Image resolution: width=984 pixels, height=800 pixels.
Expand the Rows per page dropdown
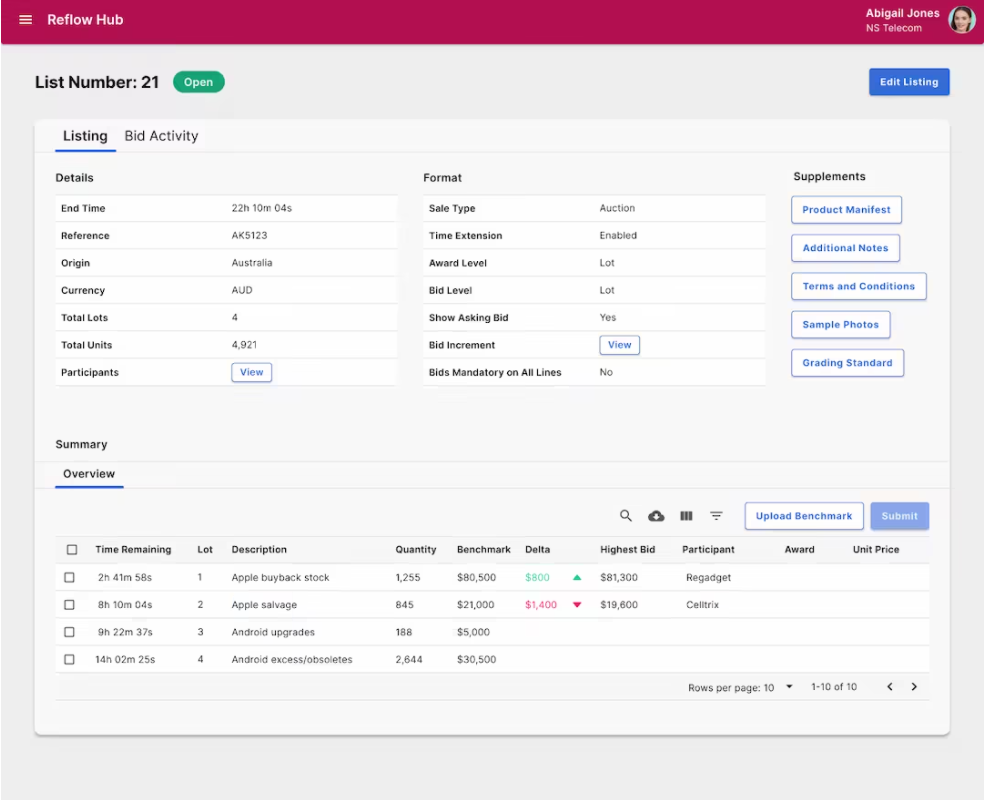[x=789, y=686]
